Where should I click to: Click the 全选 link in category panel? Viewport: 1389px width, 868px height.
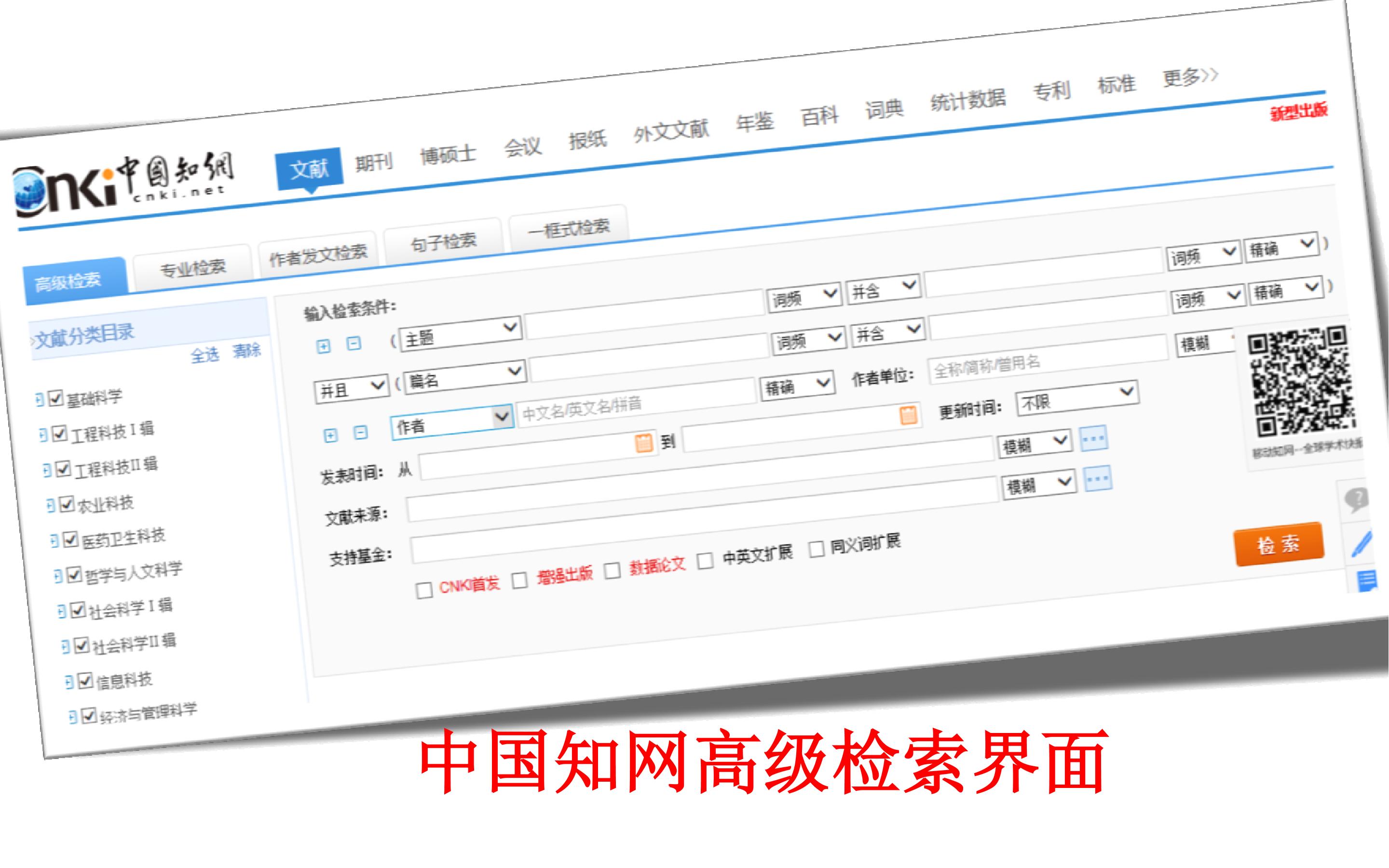tap(205, 356)
